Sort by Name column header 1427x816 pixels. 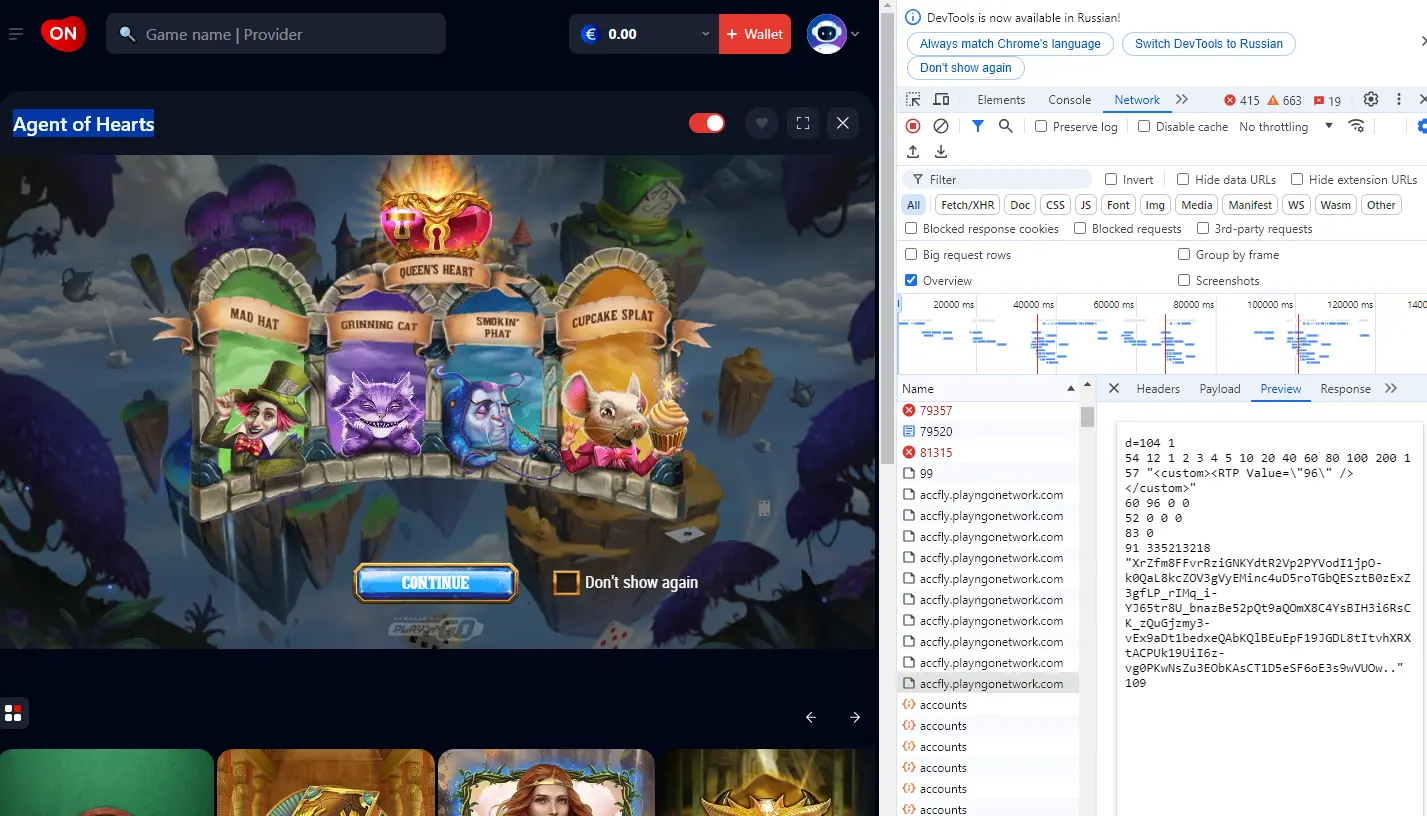[988, 389]
